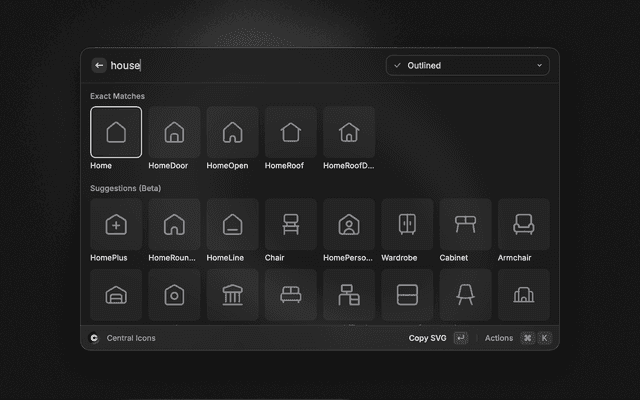Choose the lounge chair with angled legs
The height and width of the screenshot is (400, 640).
click(x=465, y=295)
